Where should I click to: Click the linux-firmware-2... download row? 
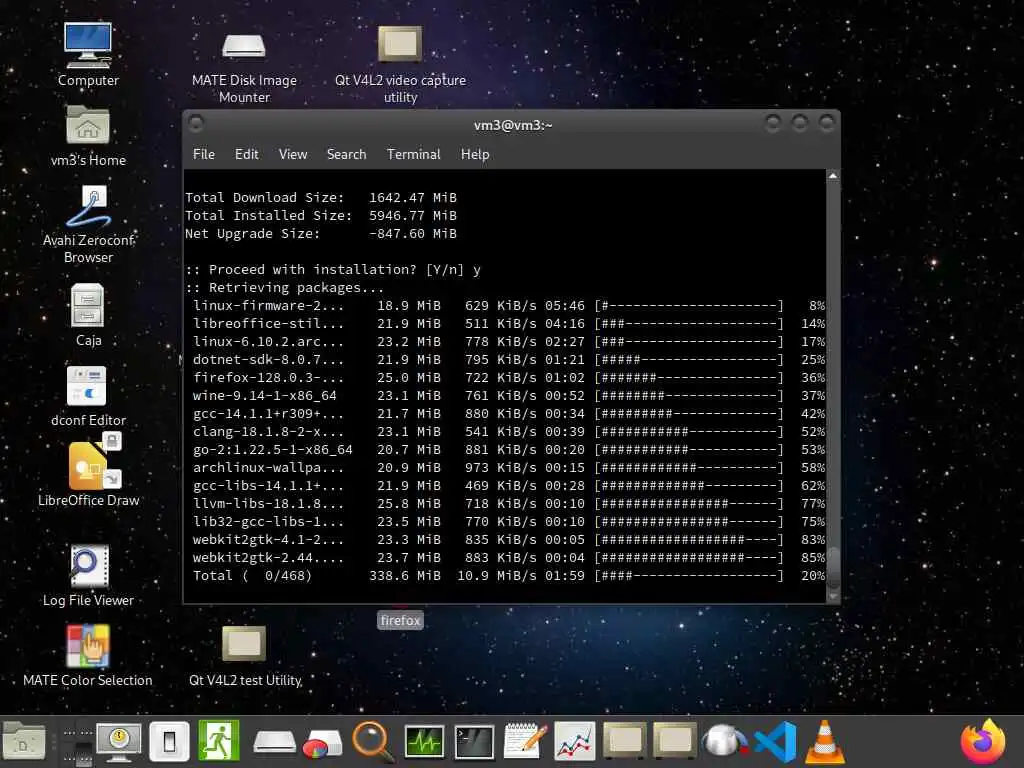click(x=509, y=306)
